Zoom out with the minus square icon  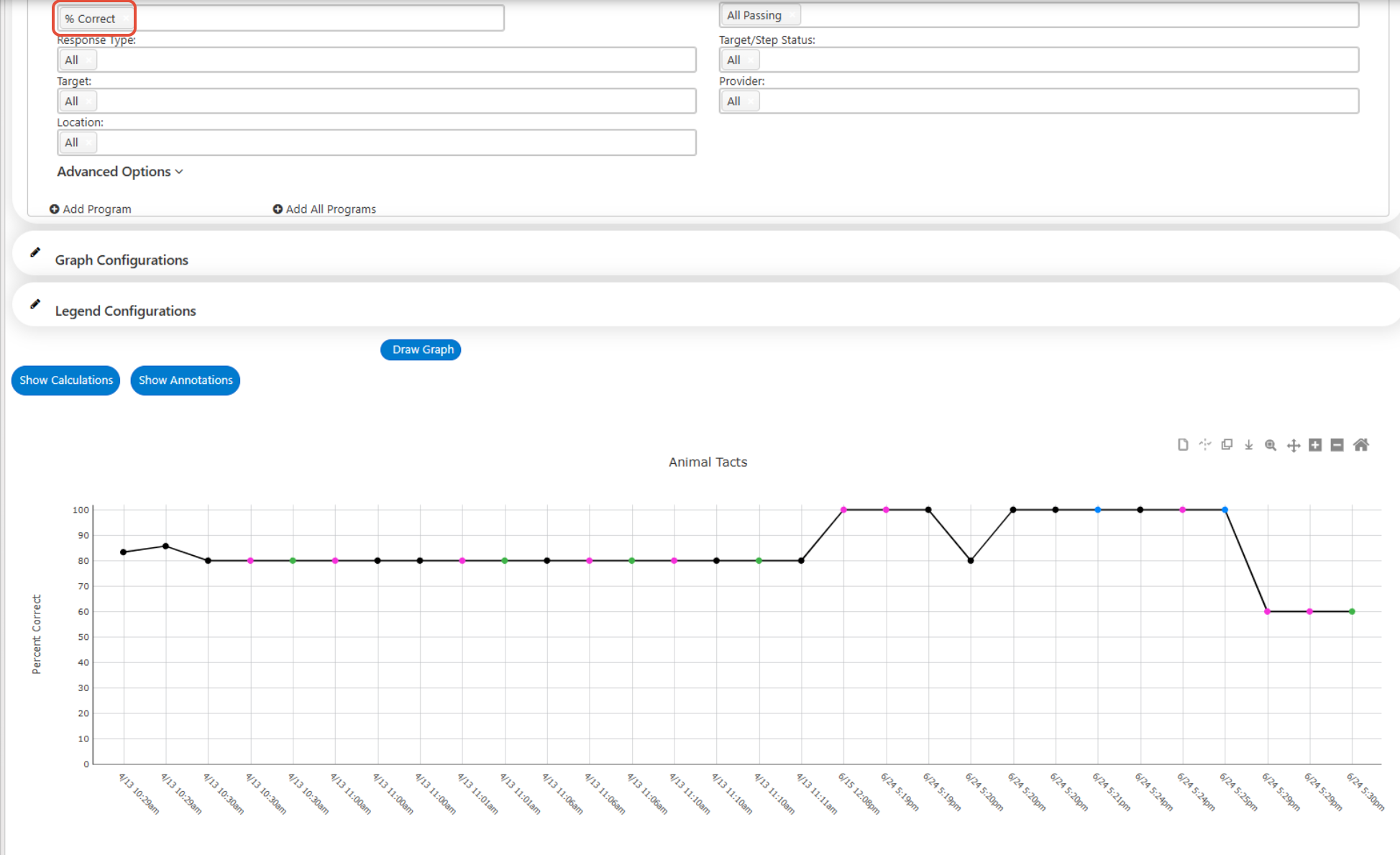tap(1337, 445)
